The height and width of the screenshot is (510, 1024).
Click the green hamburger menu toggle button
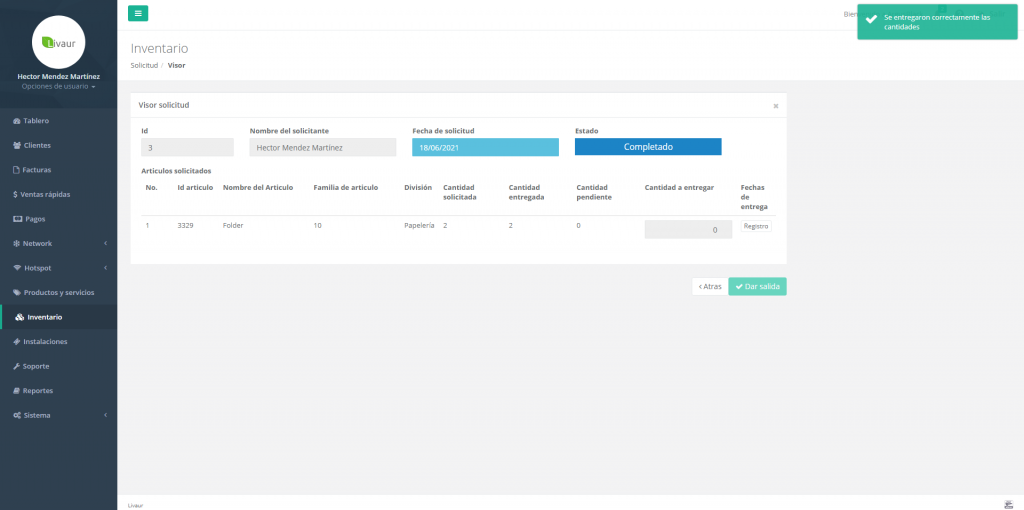[138, 13]
